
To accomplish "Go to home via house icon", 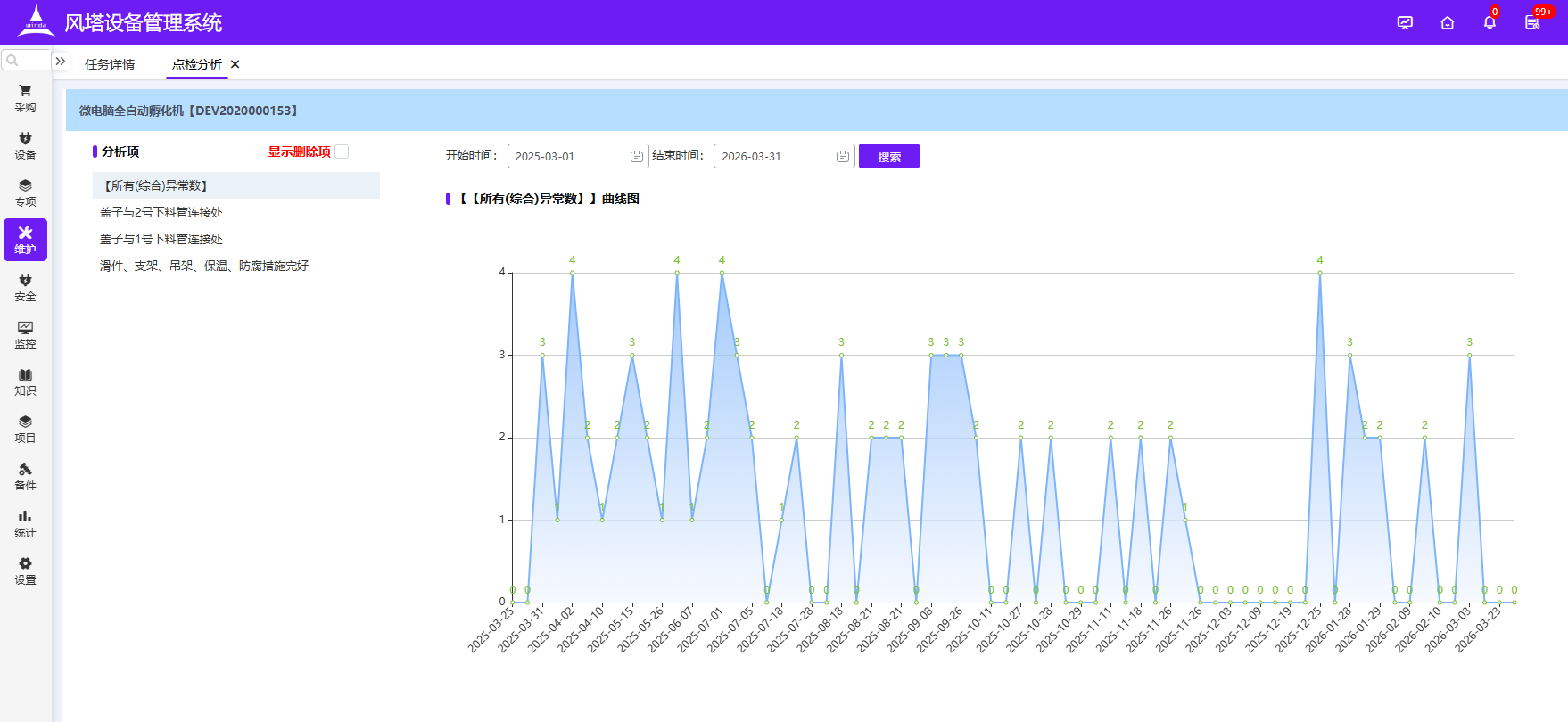I will (1448, 22).
